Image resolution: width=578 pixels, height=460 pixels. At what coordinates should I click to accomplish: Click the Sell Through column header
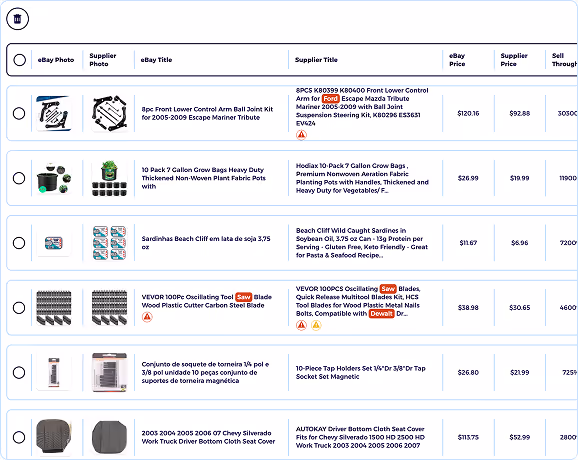[564, 60]
